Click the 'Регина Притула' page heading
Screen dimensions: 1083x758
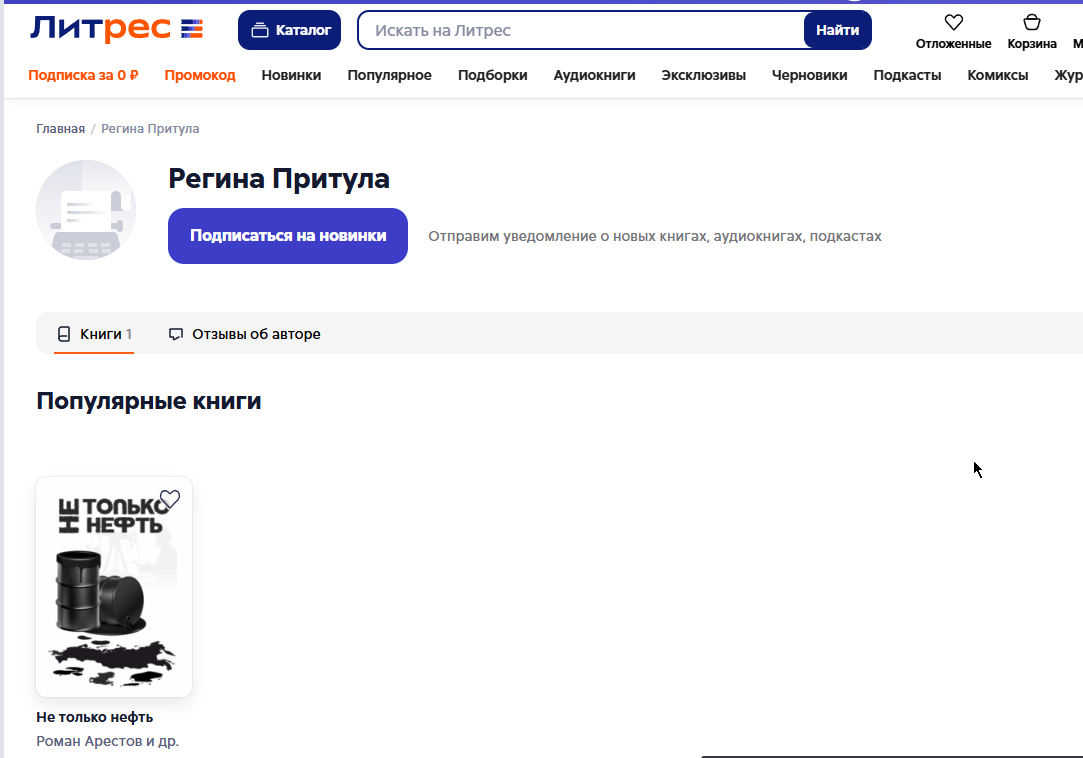point(279,179)
